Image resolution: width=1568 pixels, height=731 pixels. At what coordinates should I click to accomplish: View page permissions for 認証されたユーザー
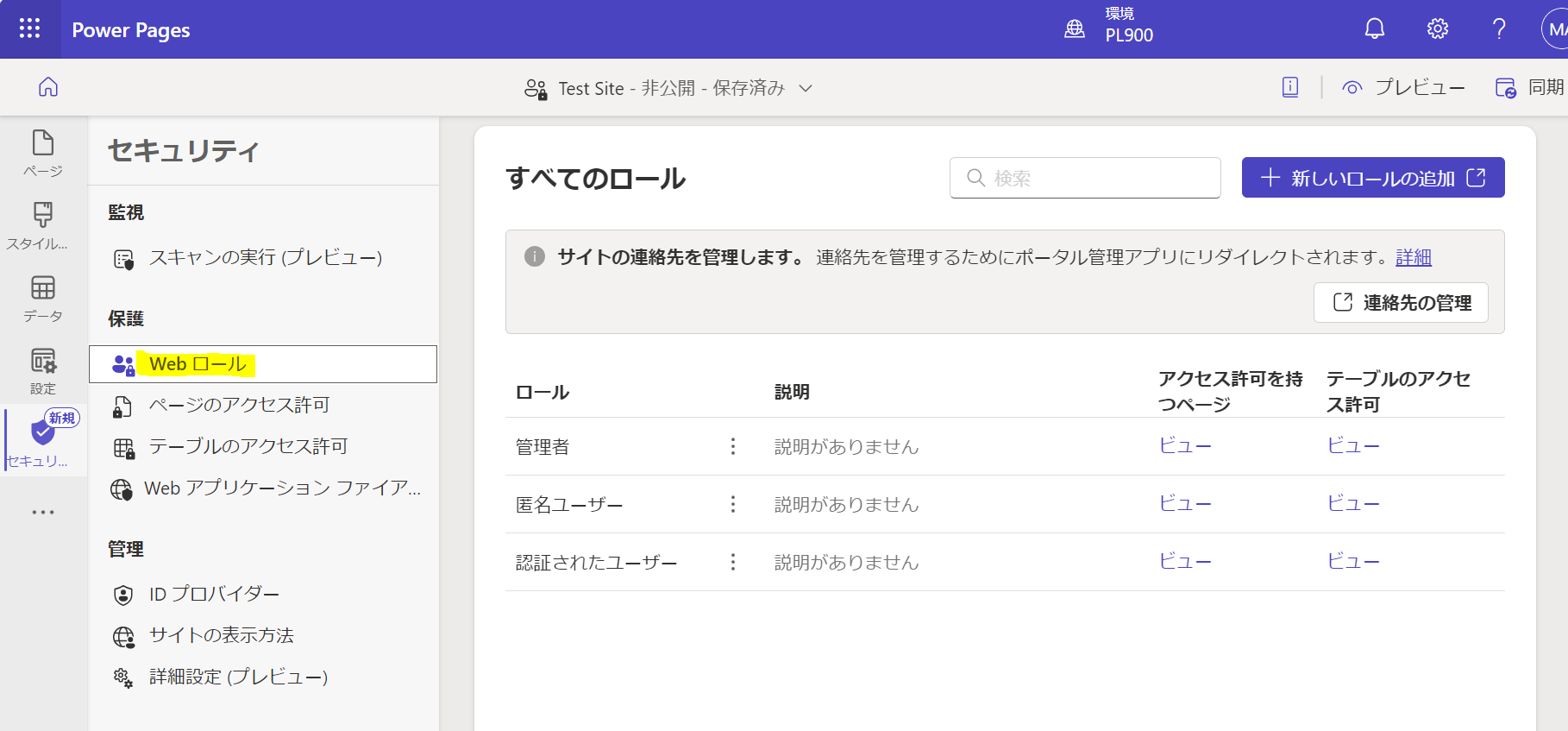coord(1185,561)
